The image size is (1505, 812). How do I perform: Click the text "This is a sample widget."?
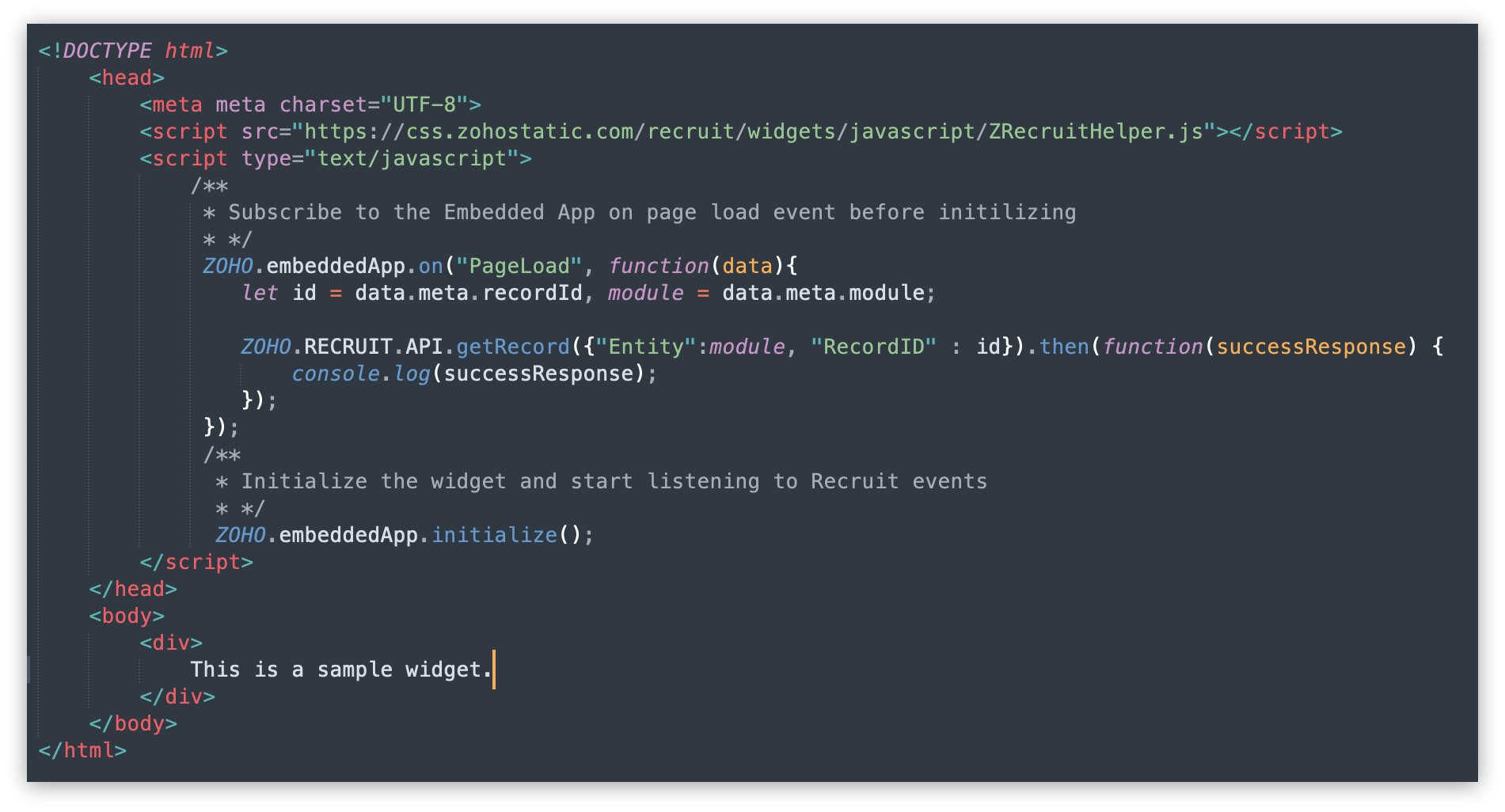coord(340,670)
